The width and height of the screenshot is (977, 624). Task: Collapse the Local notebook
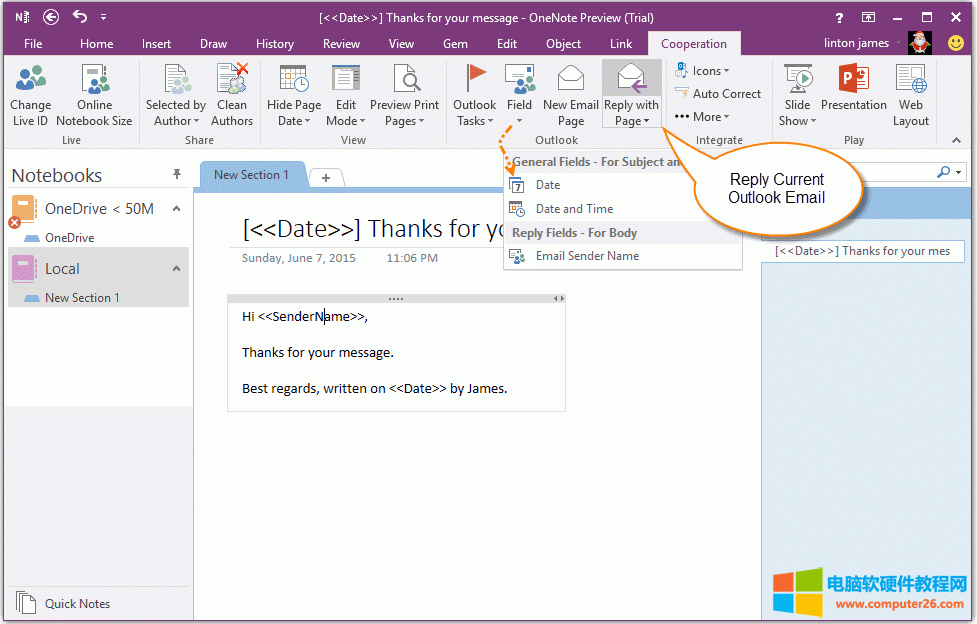pyautogui.click(x=176, y=268)
